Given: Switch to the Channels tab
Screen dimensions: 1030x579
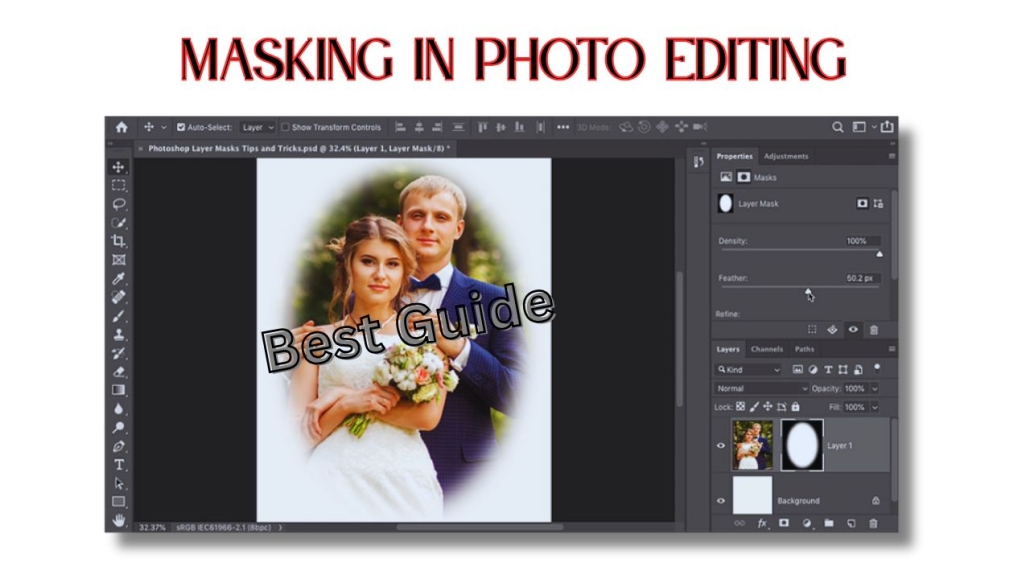Looking at the screenshot, I should click(x=766, y=349).
